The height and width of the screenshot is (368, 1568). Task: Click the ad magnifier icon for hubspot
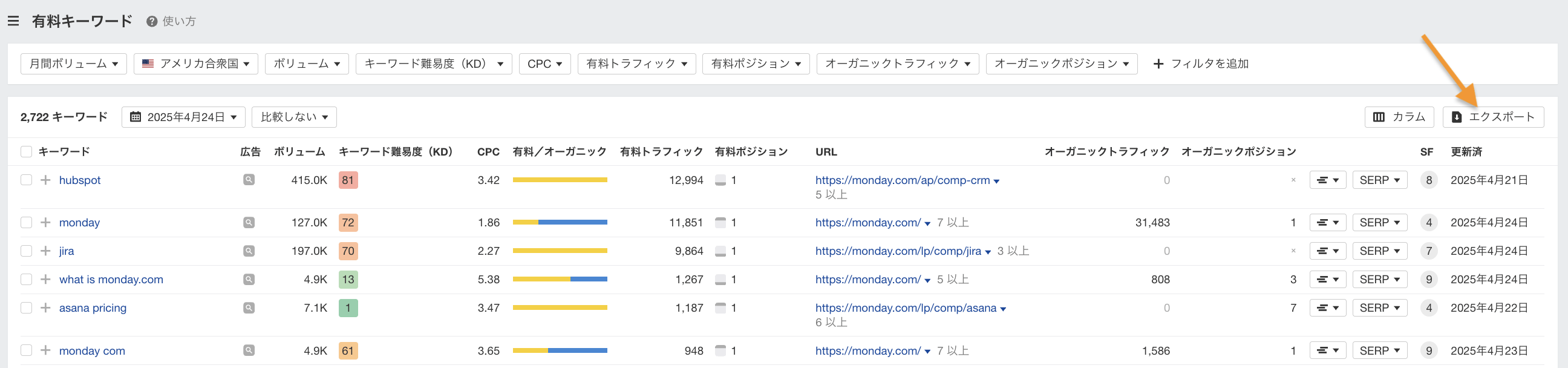[x=249, y=180]
